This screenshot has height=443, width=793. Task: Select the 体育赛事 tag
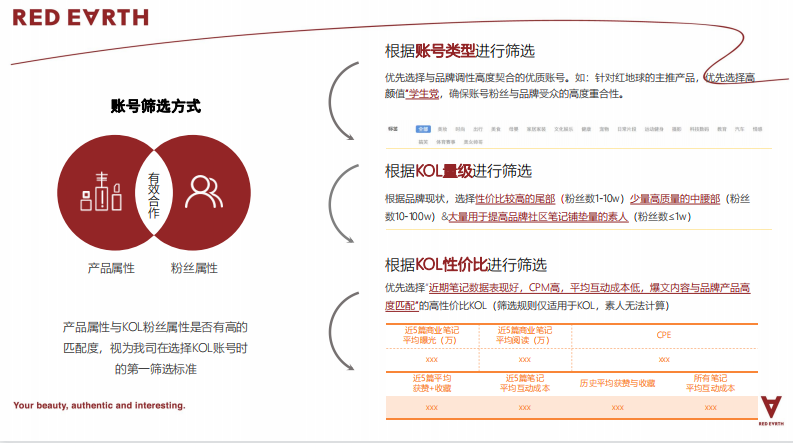click(446, 142)
